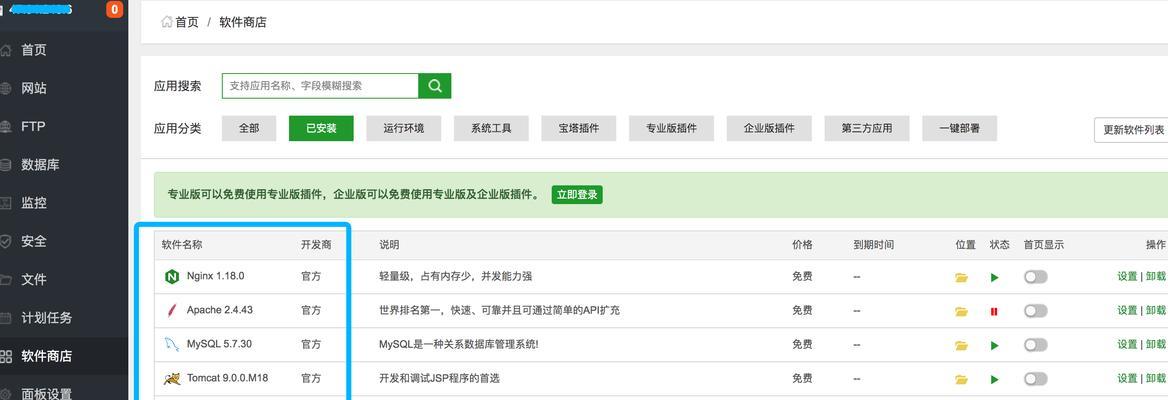Select the 一键部署 category tab

[959, 128]
